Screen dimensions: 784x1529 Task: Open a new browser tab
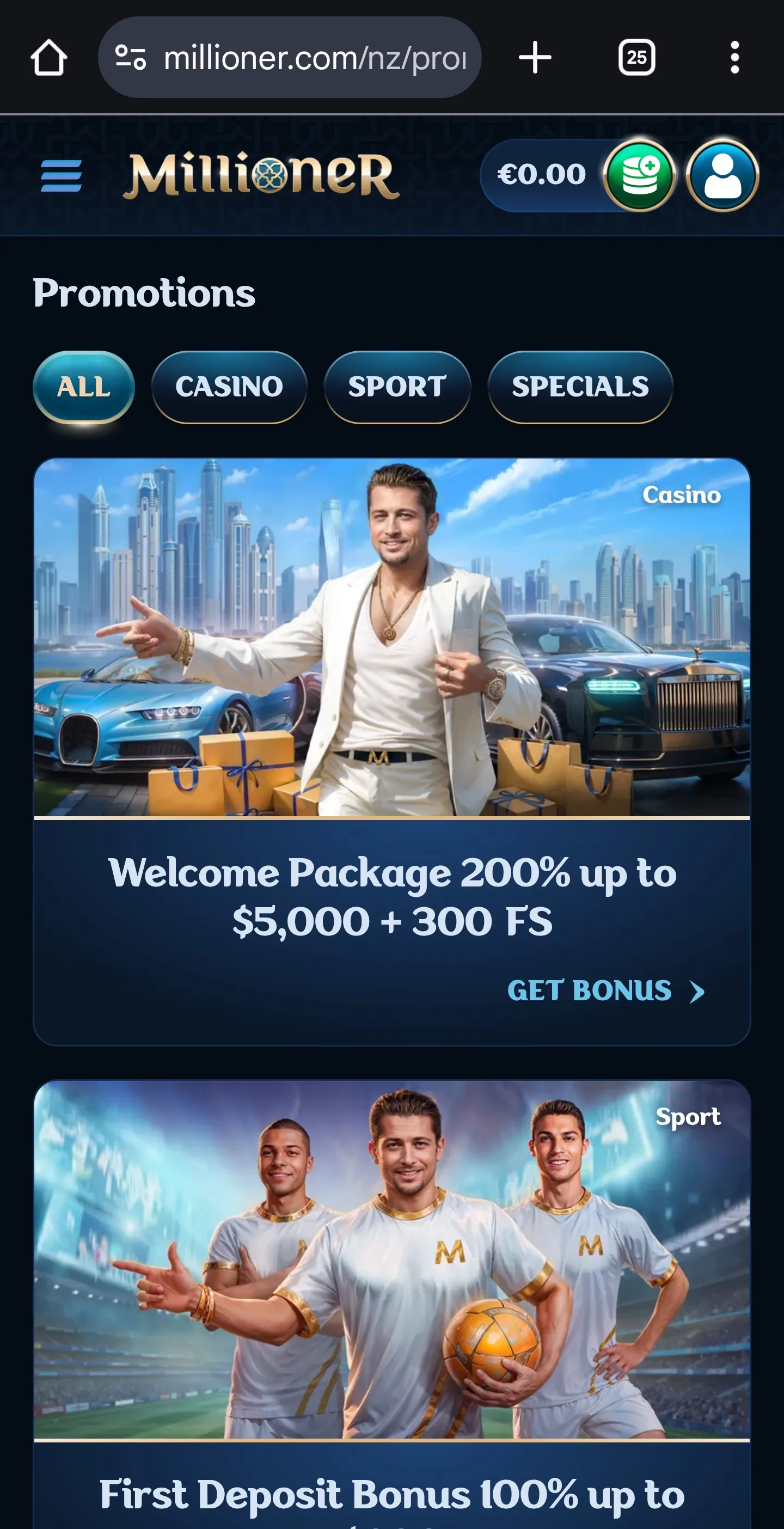(x=535, y=58)
